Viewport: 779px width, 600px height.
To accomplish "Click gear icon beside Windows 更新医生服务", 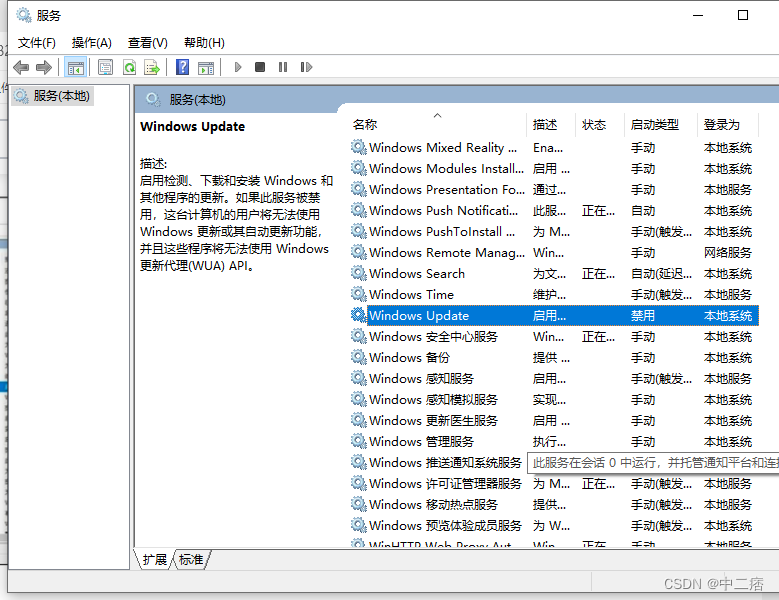I will [359, 420].
